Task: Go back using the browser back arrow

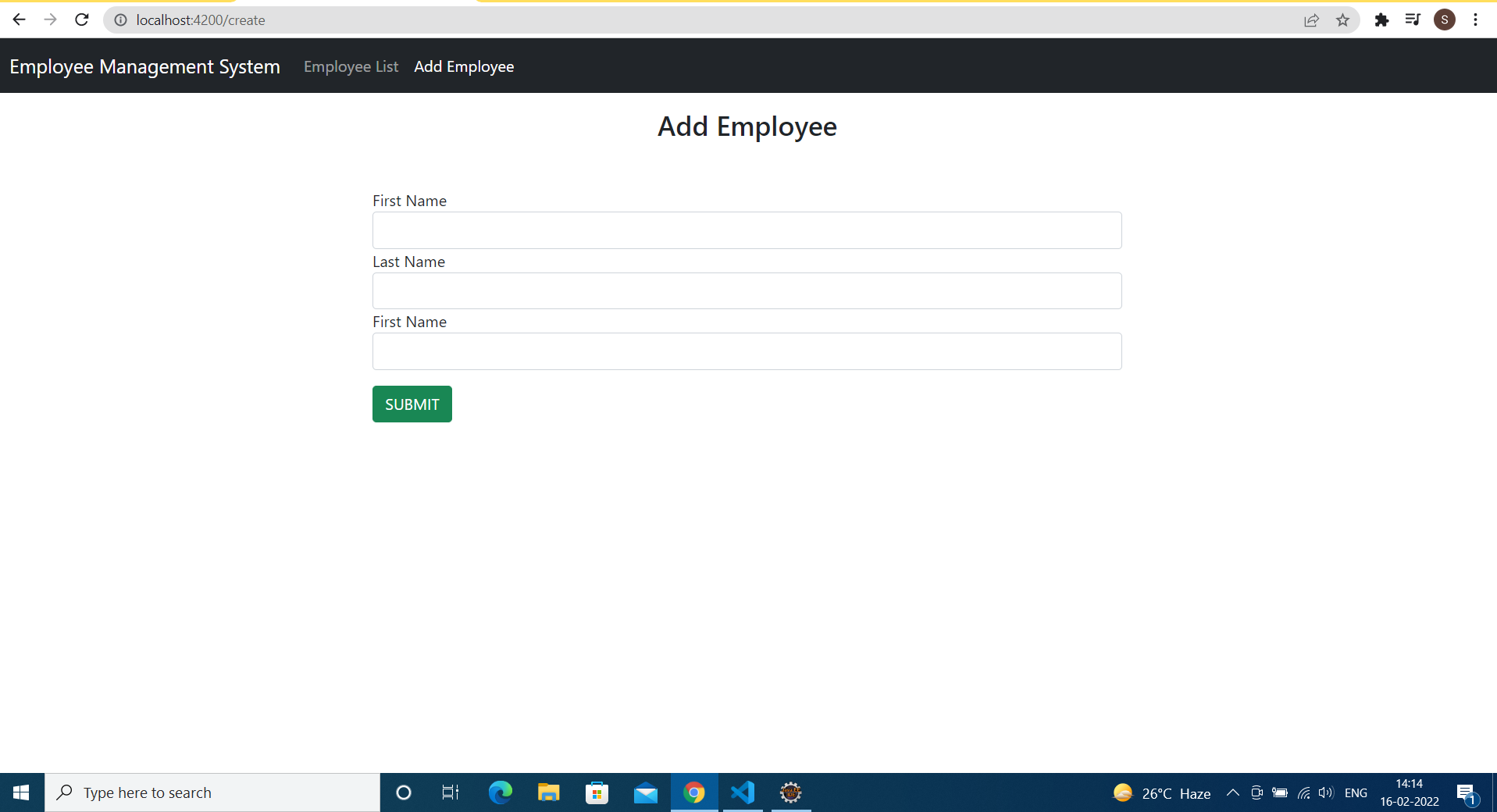Action: tap(19, 20)
